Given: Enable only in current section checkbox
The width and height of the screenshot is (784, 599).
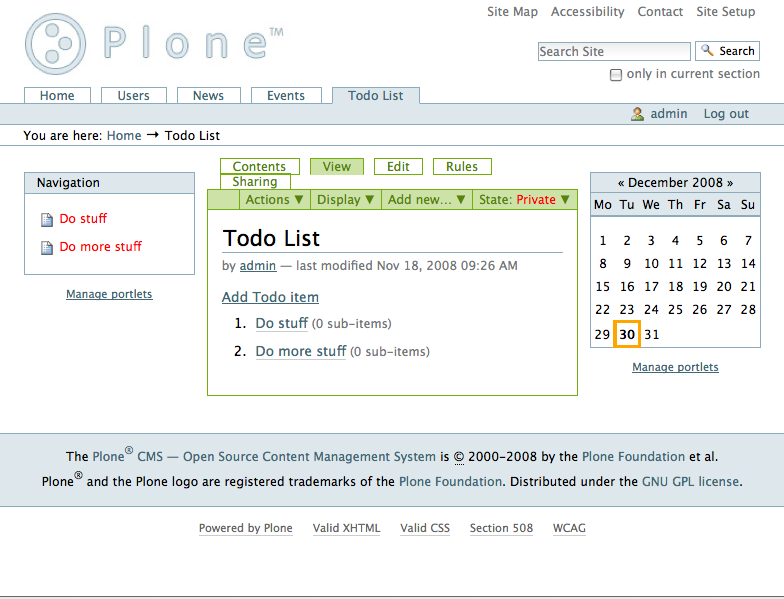Looking at the screenshot, I should 616,75.
